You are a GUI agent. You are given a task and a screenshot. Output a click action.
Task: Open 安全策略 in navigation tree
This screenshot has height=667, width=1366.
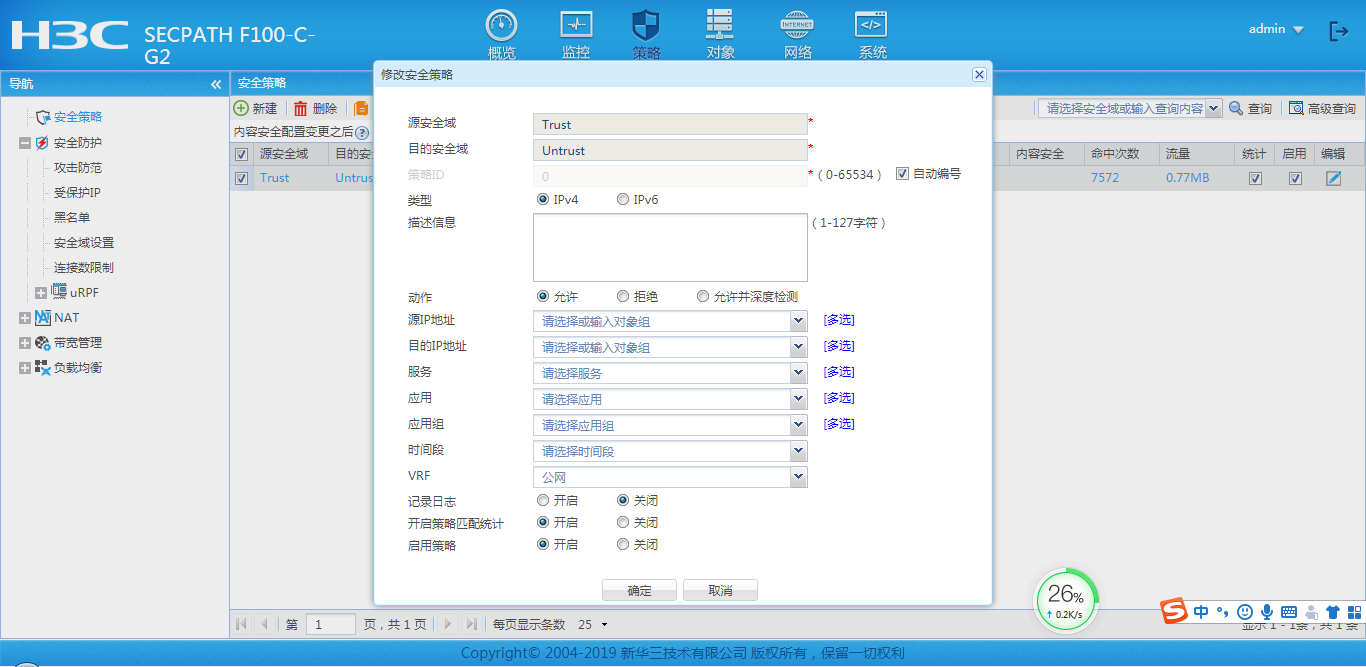(x=78, y=117)
